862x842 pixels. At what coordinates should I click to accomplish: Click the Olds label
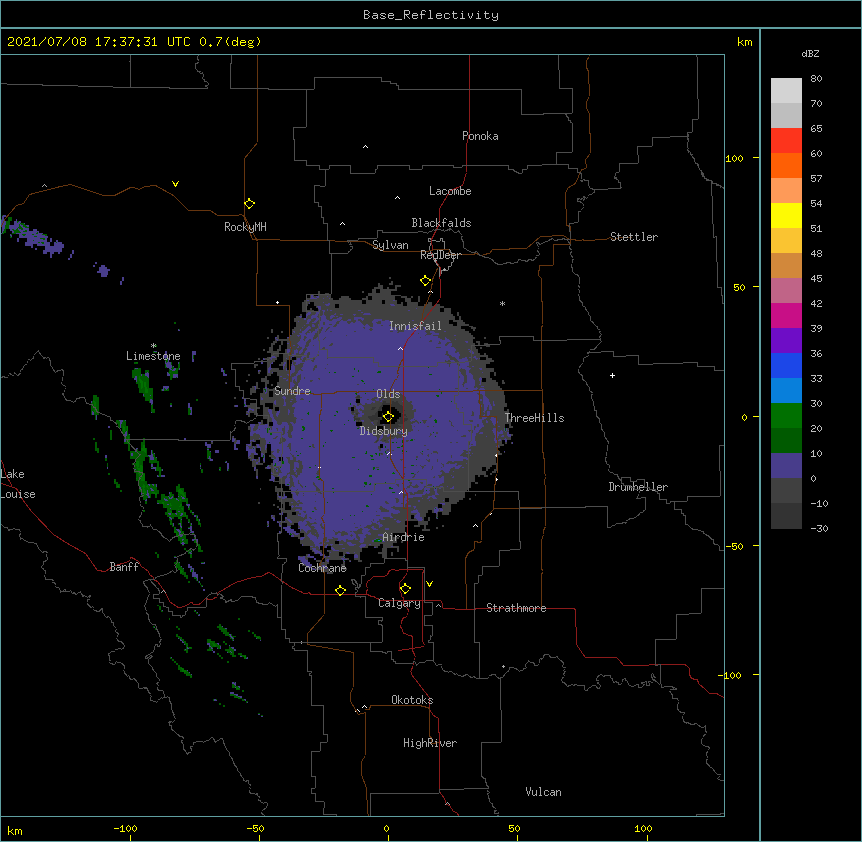click(388, 394)
